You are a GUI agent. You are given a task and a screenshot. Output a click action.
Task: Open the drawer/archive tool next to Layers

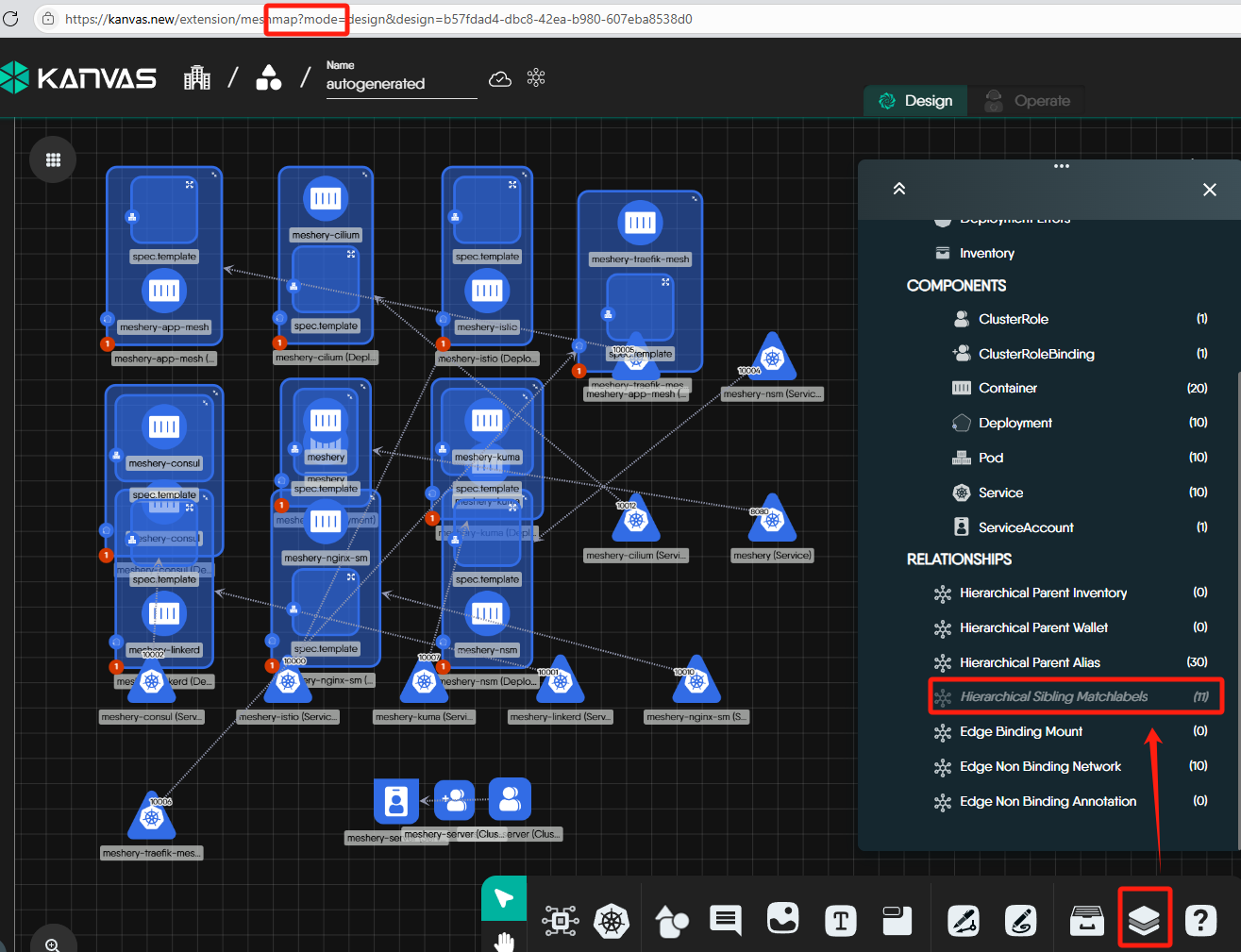(1086, 920)
